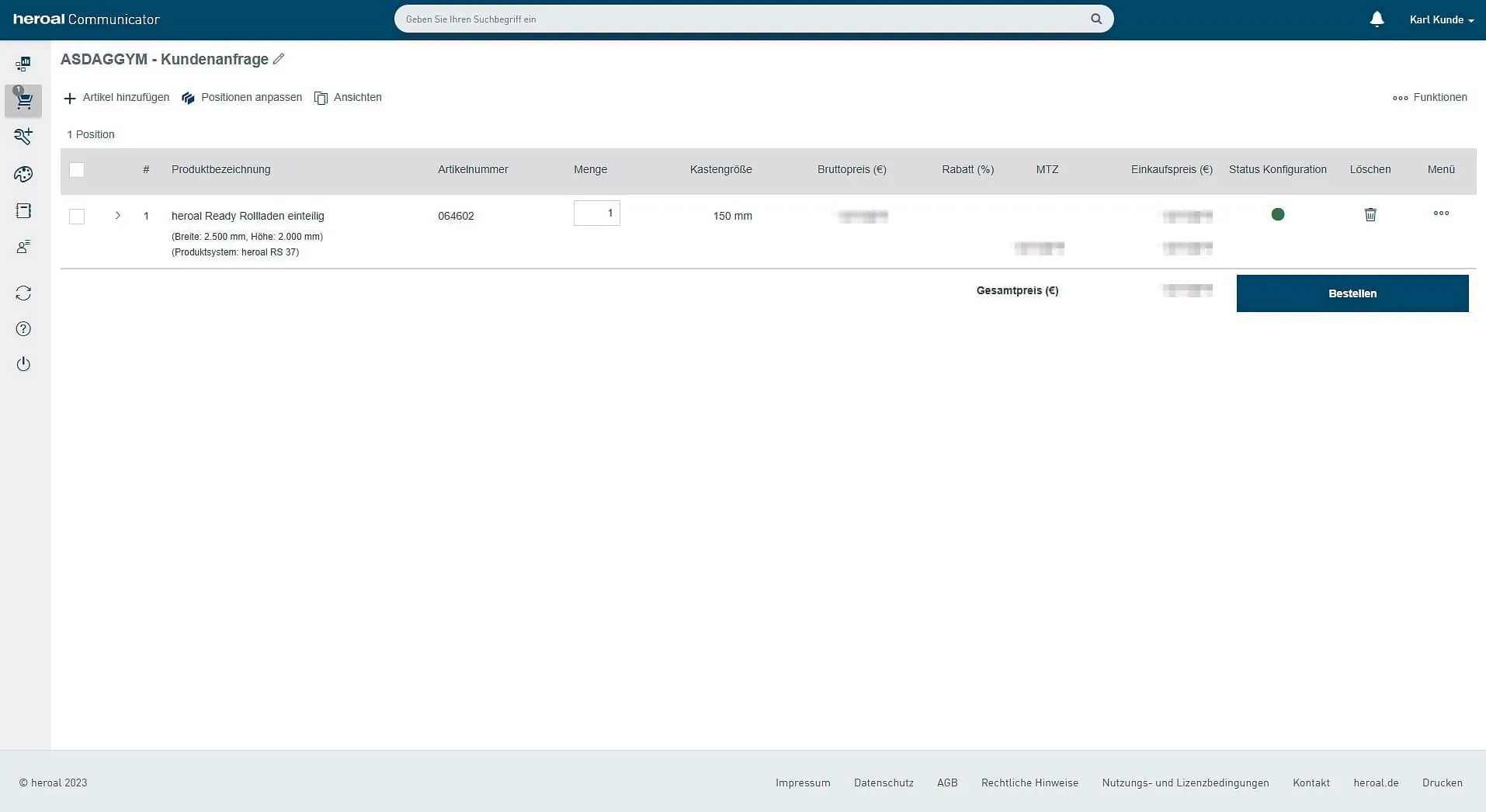Click the power logout icon
The width and height of the screenshot is (1486, 812).
23,364
